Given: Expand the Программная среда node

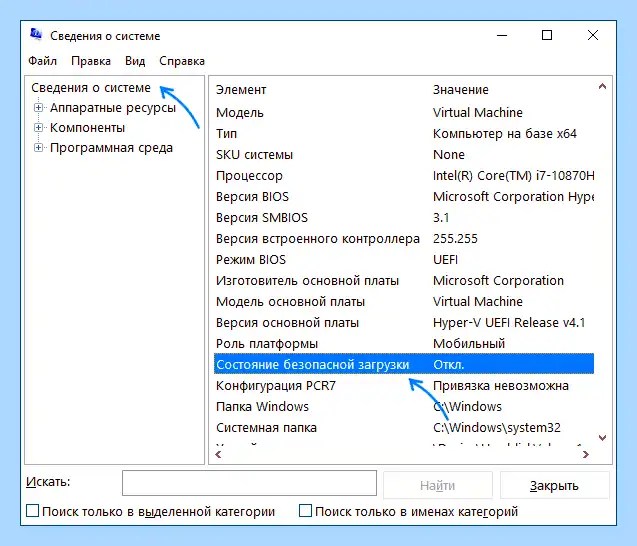Looking at the screenshot, I should (x=38, y=147).
